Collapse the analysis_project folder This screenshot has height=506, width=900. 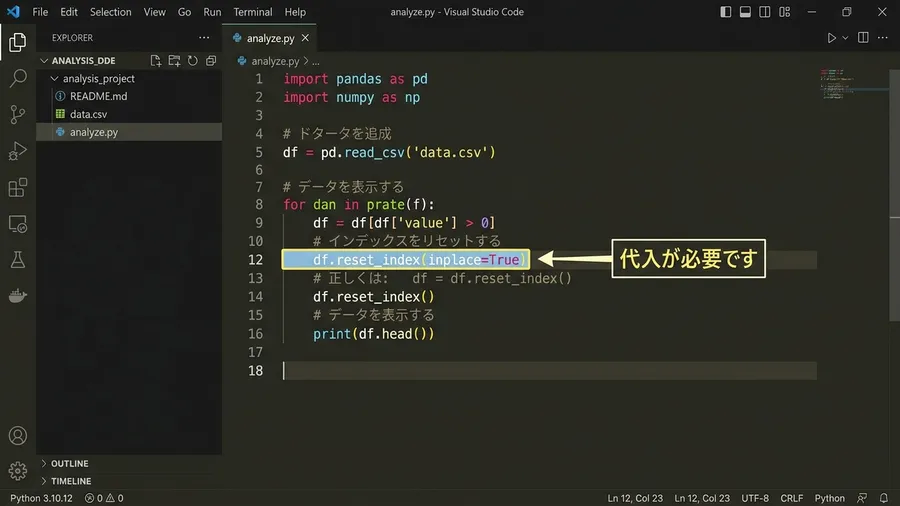tap(55, 79)
